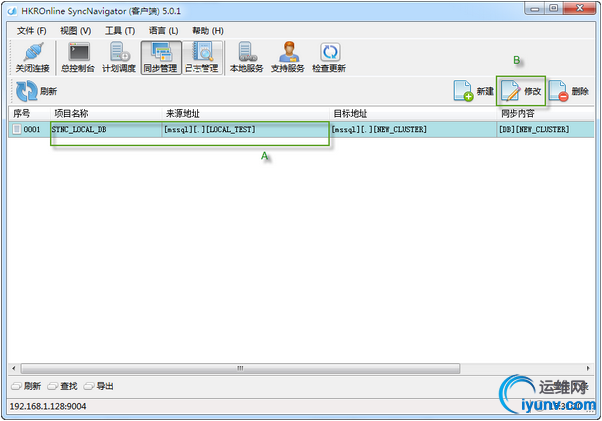Sort by the 序号 column header

click(x=29, y=114)
